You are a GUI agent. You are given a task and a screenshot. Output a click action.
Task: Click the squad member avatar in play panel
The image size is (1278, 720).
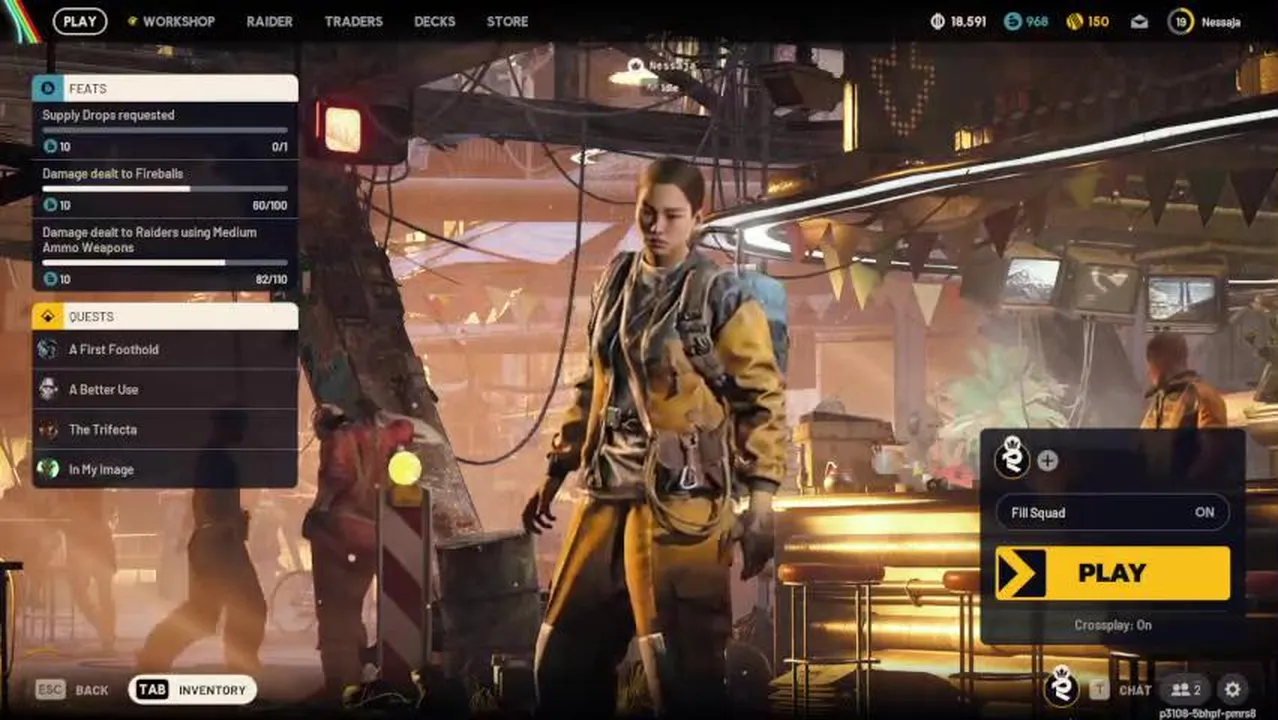1012,460
